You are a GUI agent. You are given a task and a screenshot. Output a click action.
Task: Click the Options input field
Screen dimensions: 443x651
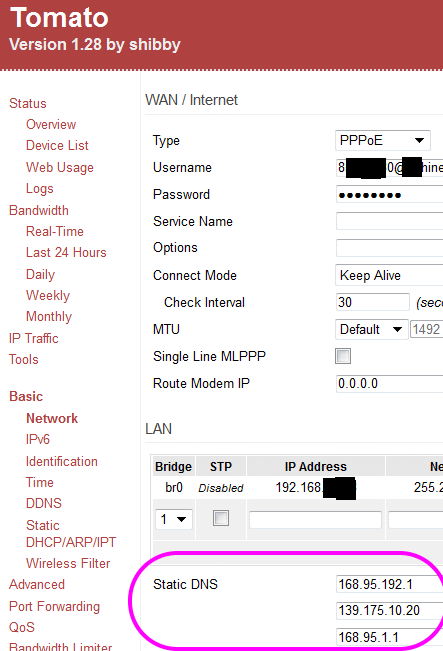[389, 248]
